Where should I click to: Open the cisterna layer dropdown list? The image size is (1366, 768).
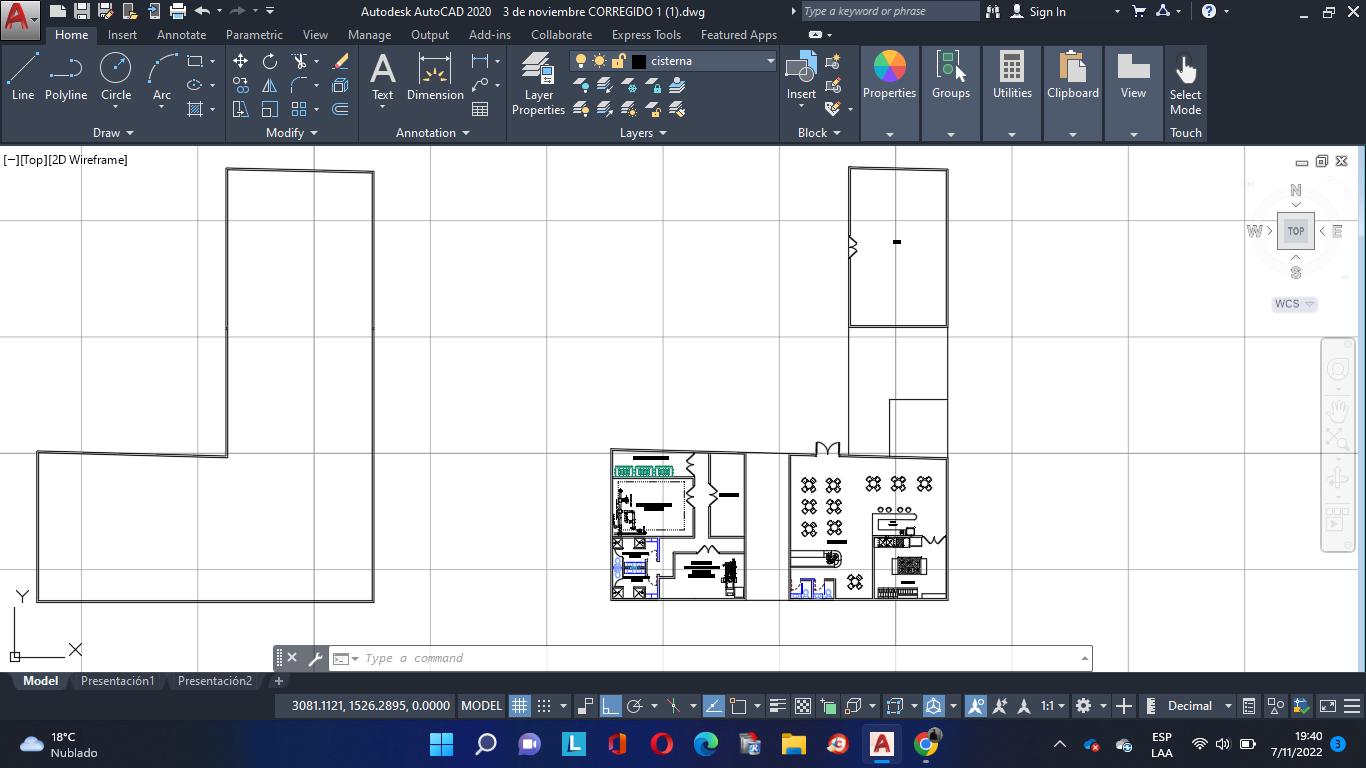770,61
